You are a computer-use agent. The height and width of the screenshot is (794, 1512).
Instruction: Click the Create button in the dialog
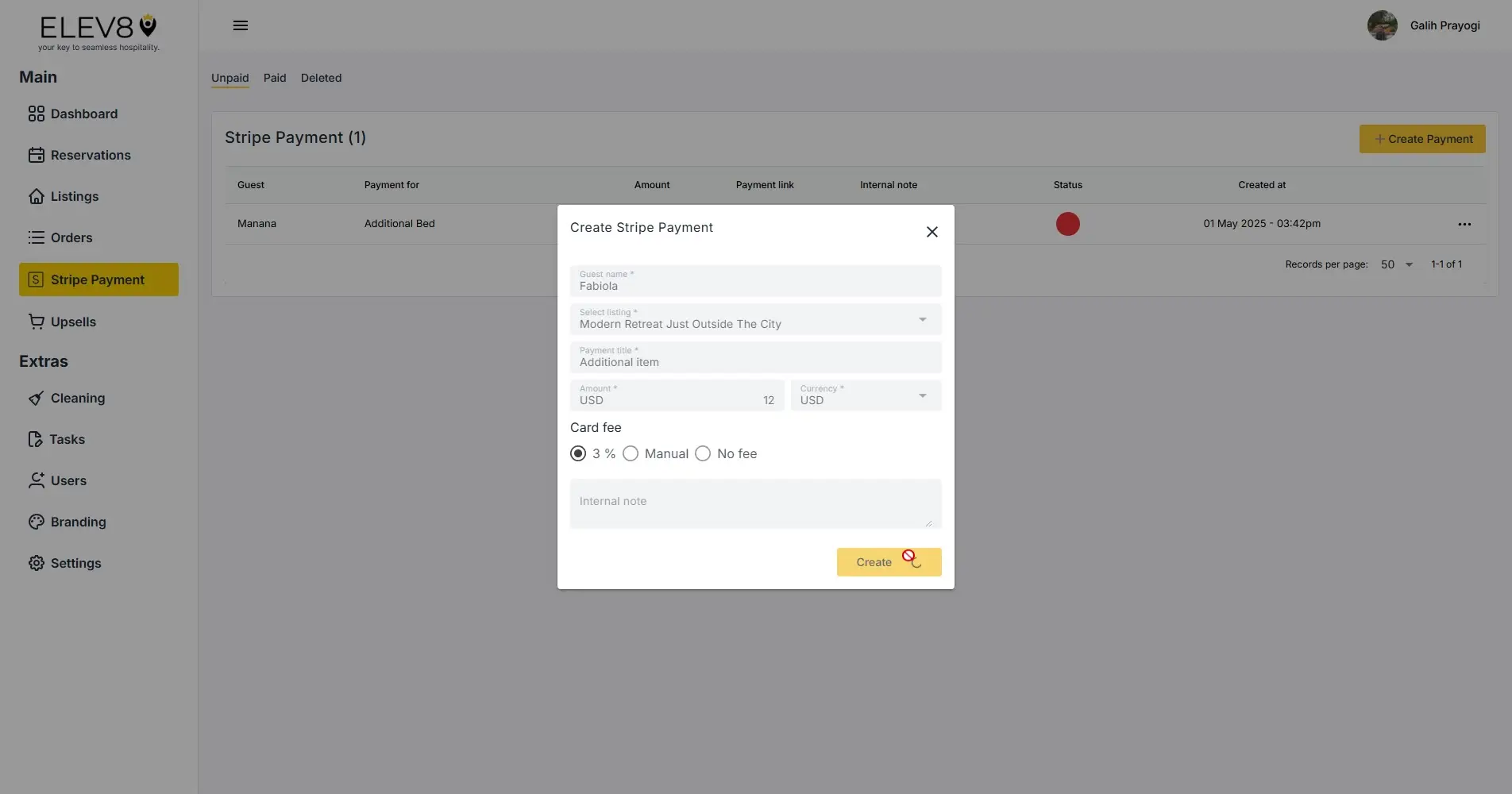tap(889, 561)
